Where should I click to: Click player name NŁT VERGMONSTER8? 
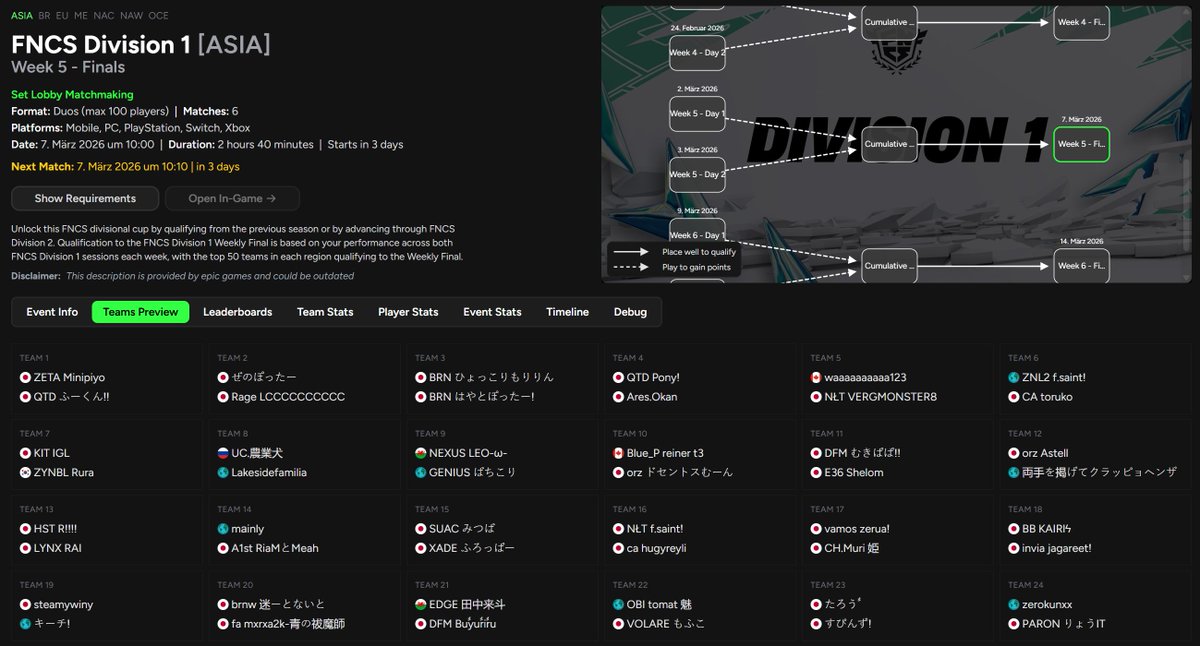click(x=881, y=397)
